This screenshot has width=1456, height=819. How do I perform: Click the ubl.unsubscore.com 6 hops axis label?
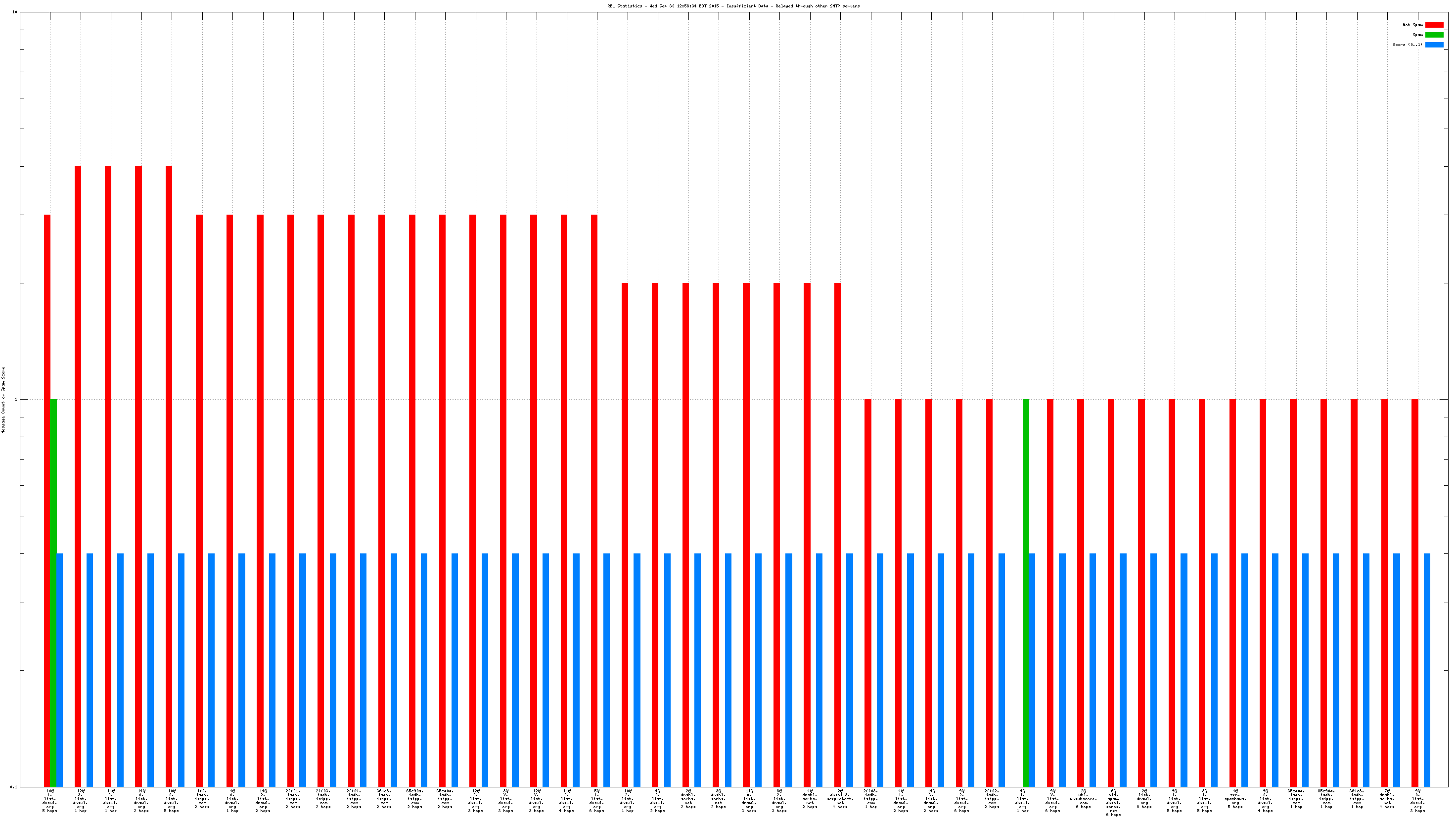[1083, 799]
